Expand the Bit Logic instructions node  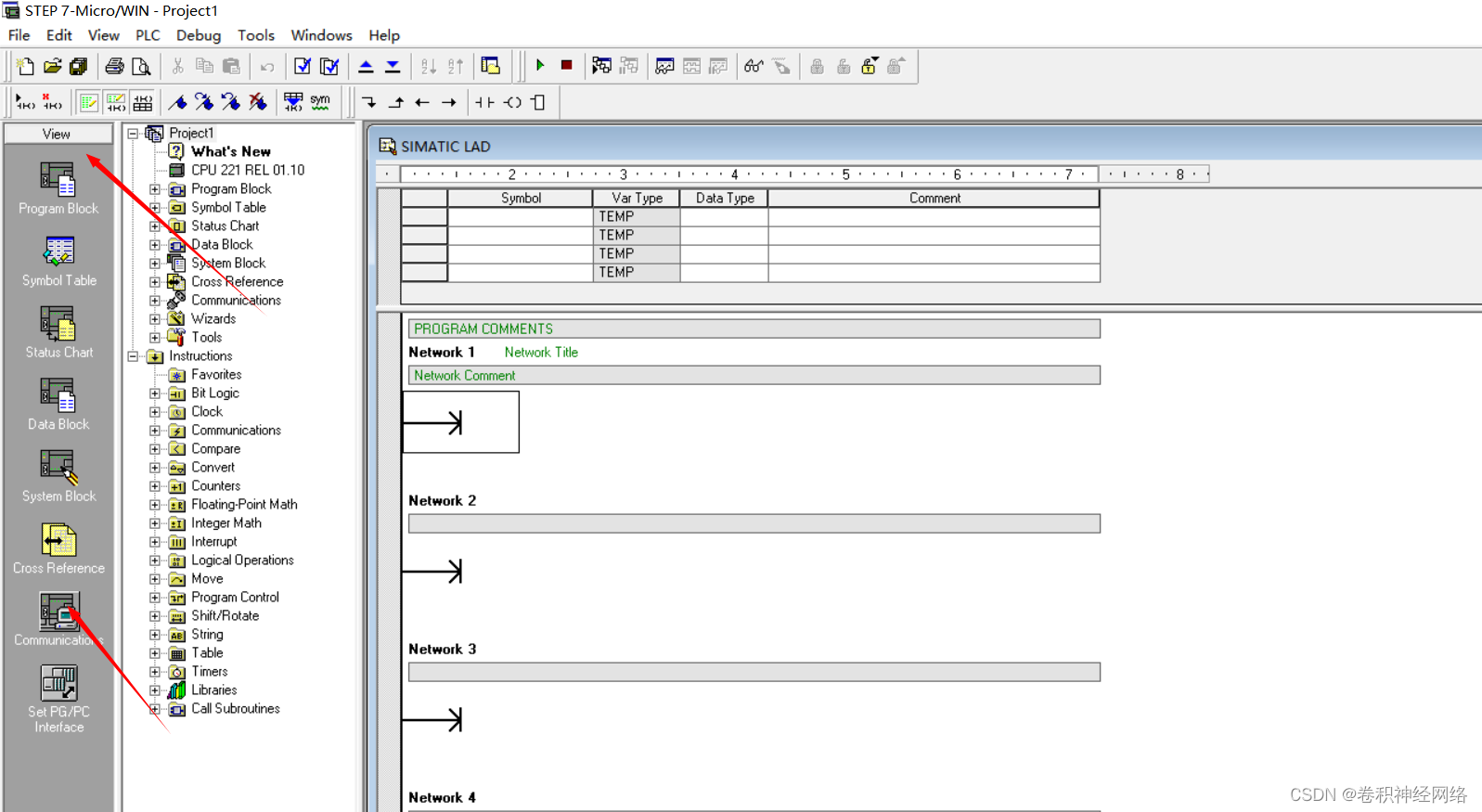click(x=155, y=393)
